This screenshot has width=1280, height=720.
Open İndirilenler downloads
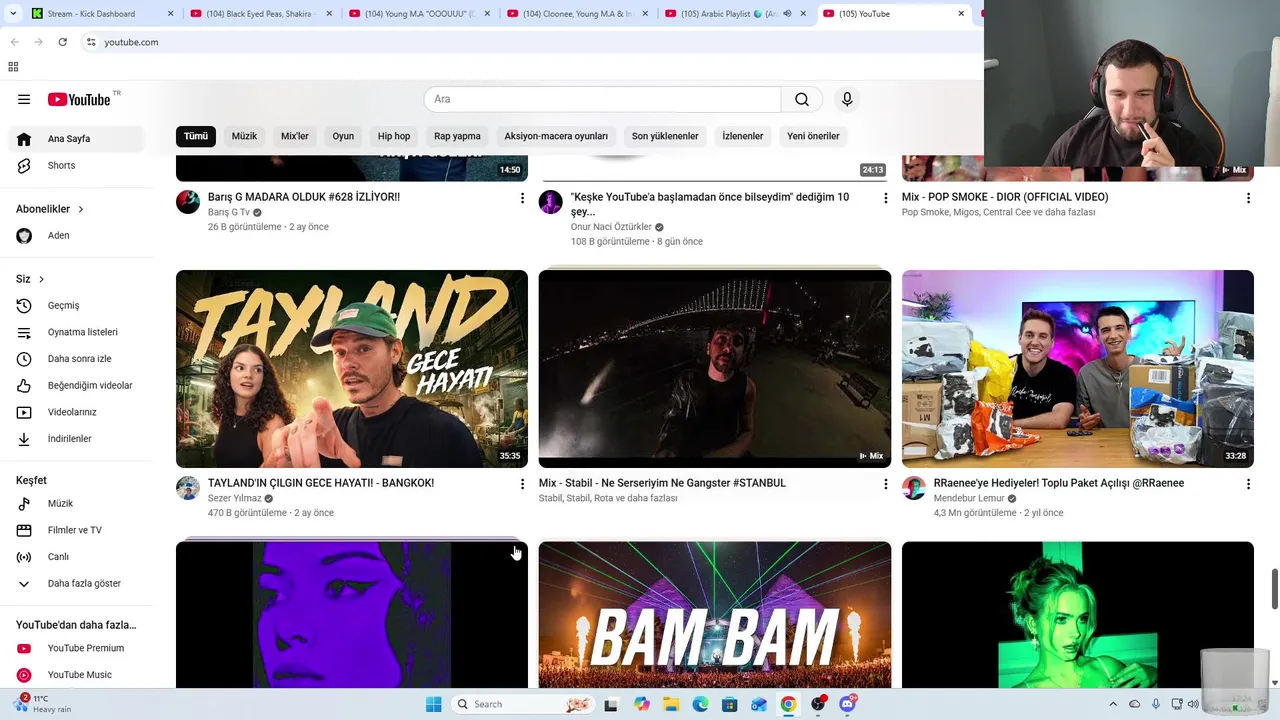coord(76,439)
